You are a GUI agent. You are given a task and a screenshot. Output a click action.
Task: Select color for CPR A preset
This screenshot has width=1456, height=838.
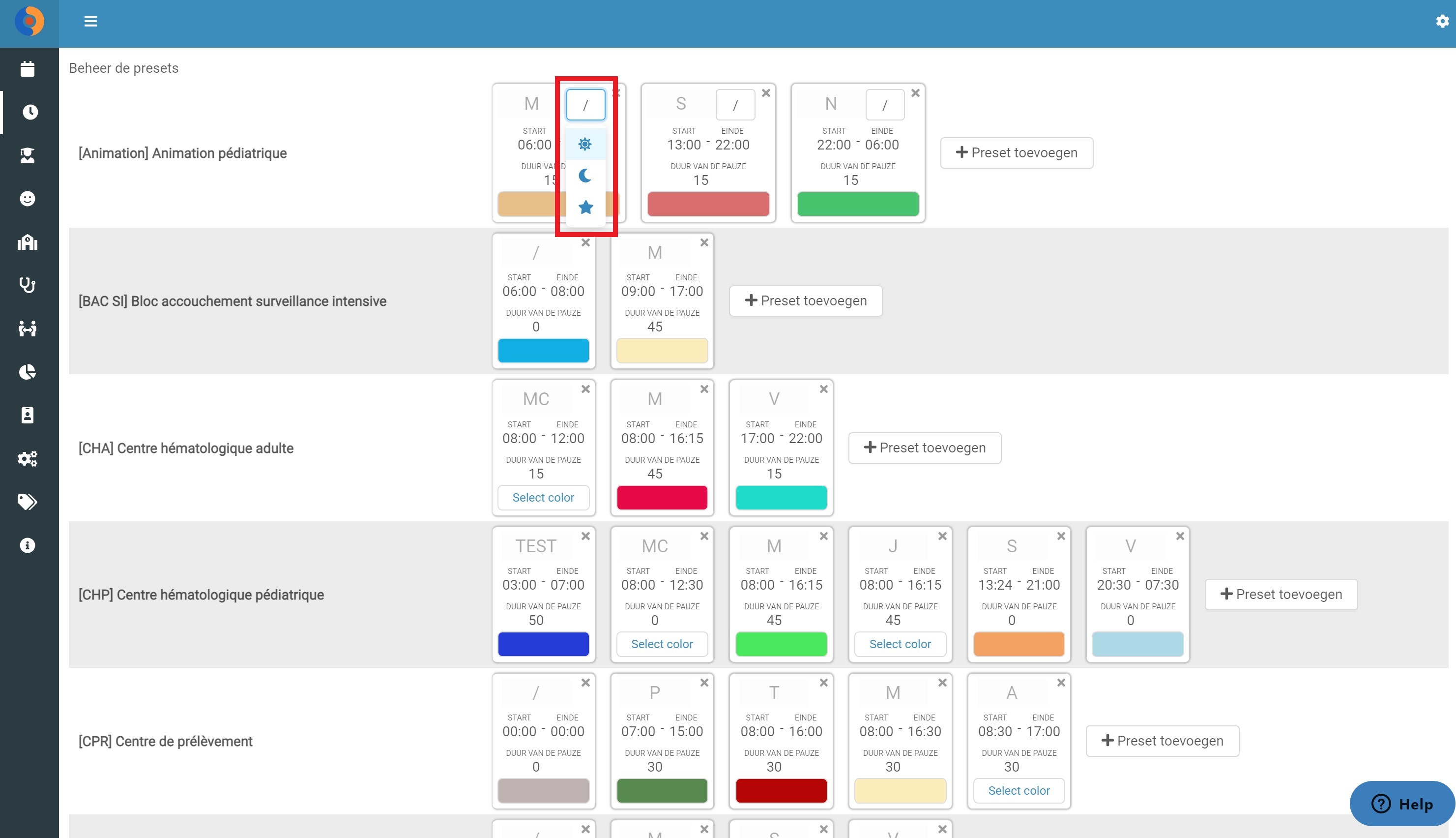coord(1019,790)
